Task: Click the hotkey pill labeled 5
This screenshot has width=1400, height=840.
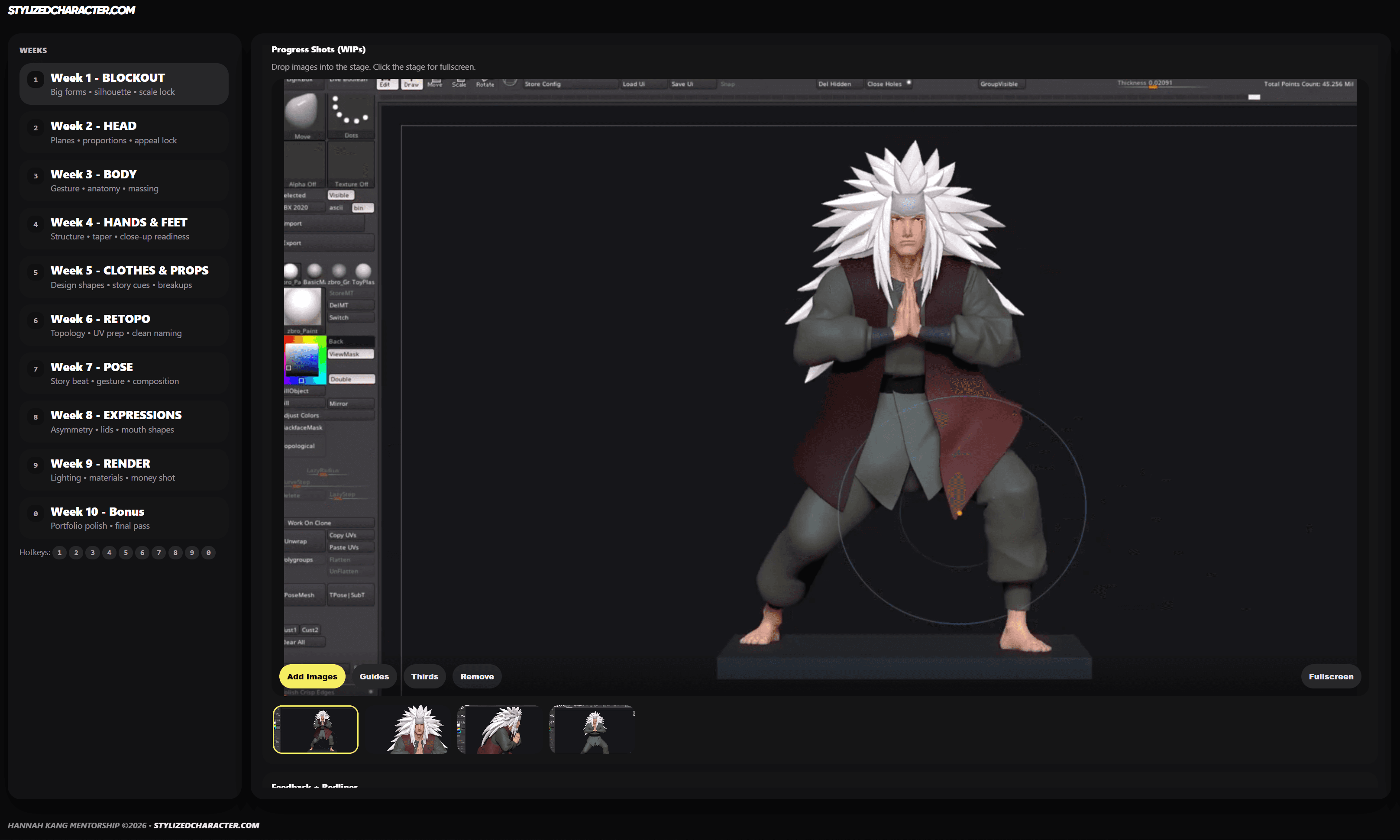Action: point(126,552)
